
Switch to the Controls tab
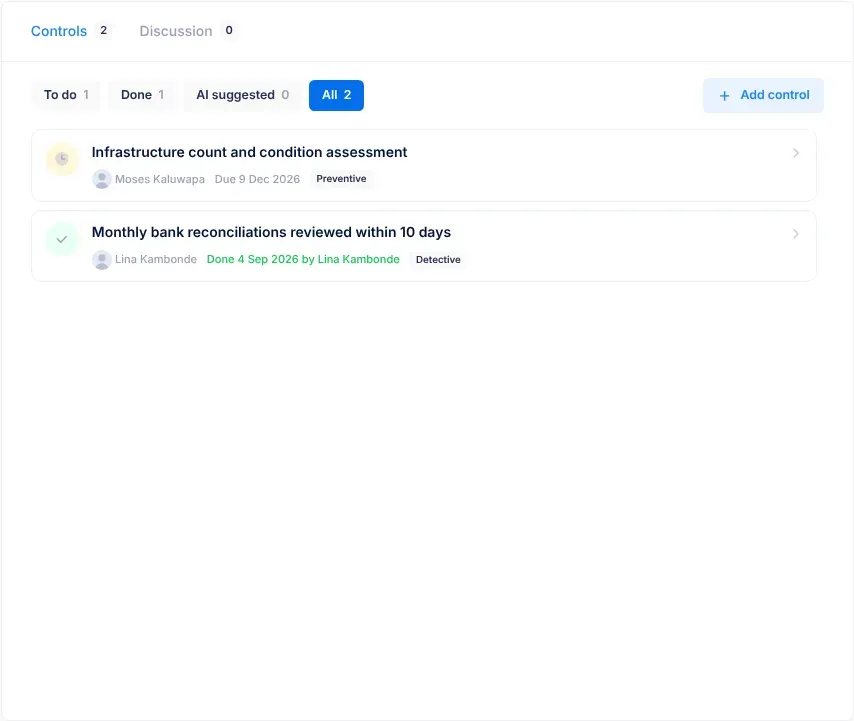coord(59,31)
